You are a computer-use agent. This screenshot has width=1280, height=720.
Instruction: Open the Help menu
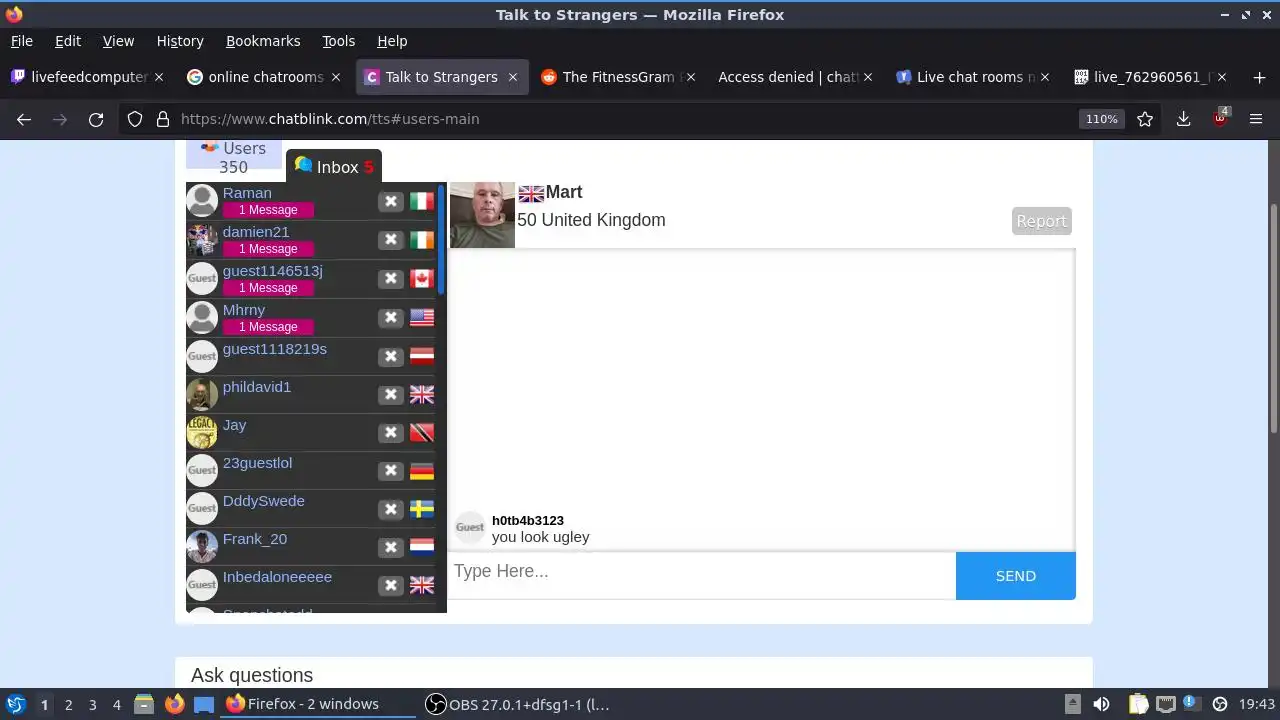pyautogui.click(x=392, y=41)
